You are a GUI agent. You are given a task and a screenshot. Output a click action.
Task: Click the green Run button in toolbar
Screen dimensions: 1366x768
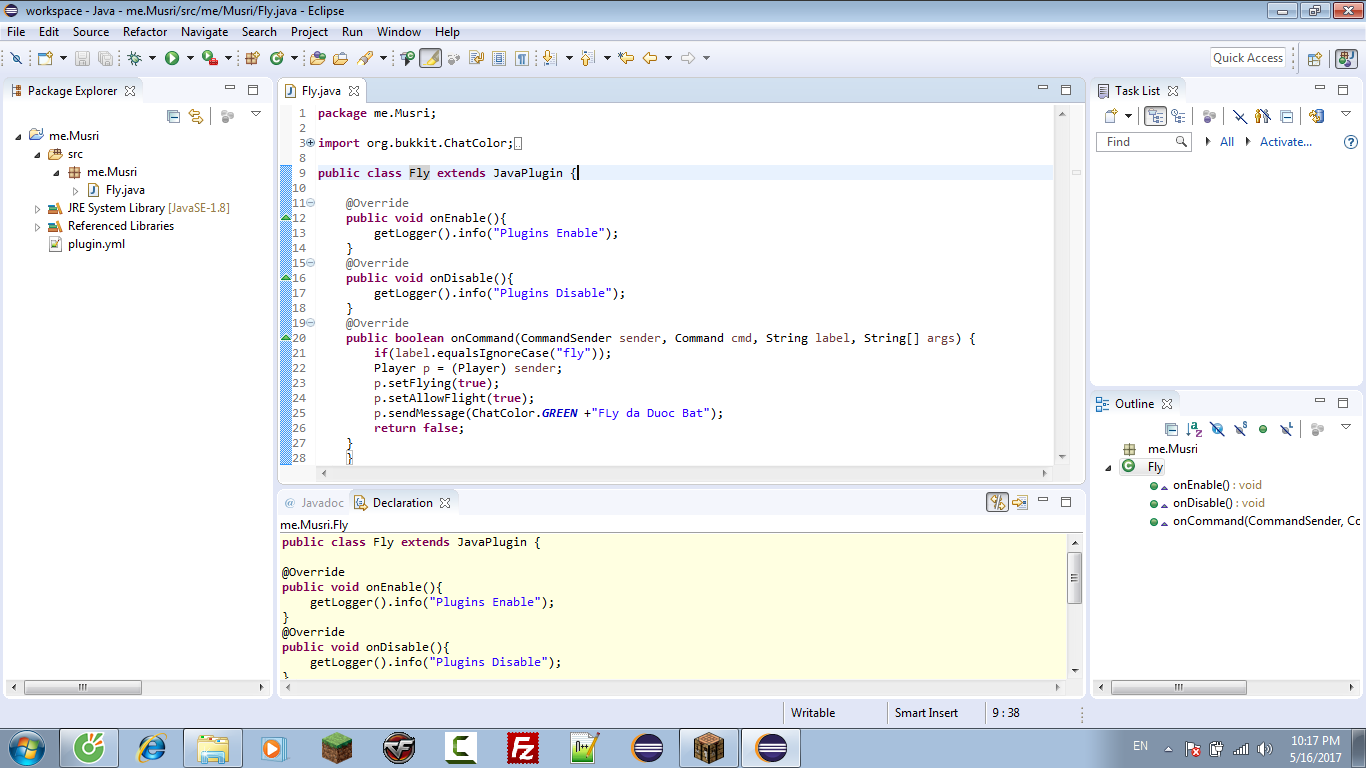(x=172, y=58)
